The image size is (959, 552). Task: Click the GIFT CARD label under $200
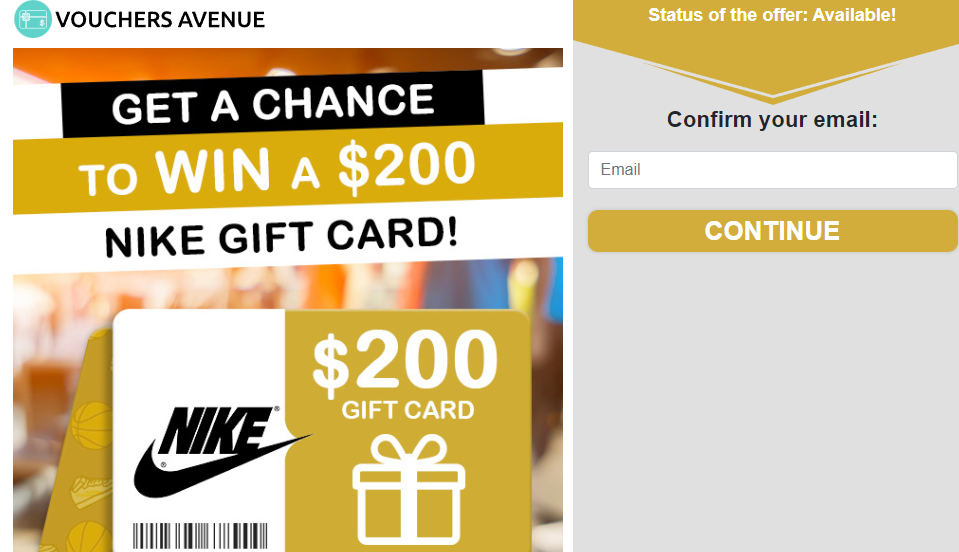point(407,410)
